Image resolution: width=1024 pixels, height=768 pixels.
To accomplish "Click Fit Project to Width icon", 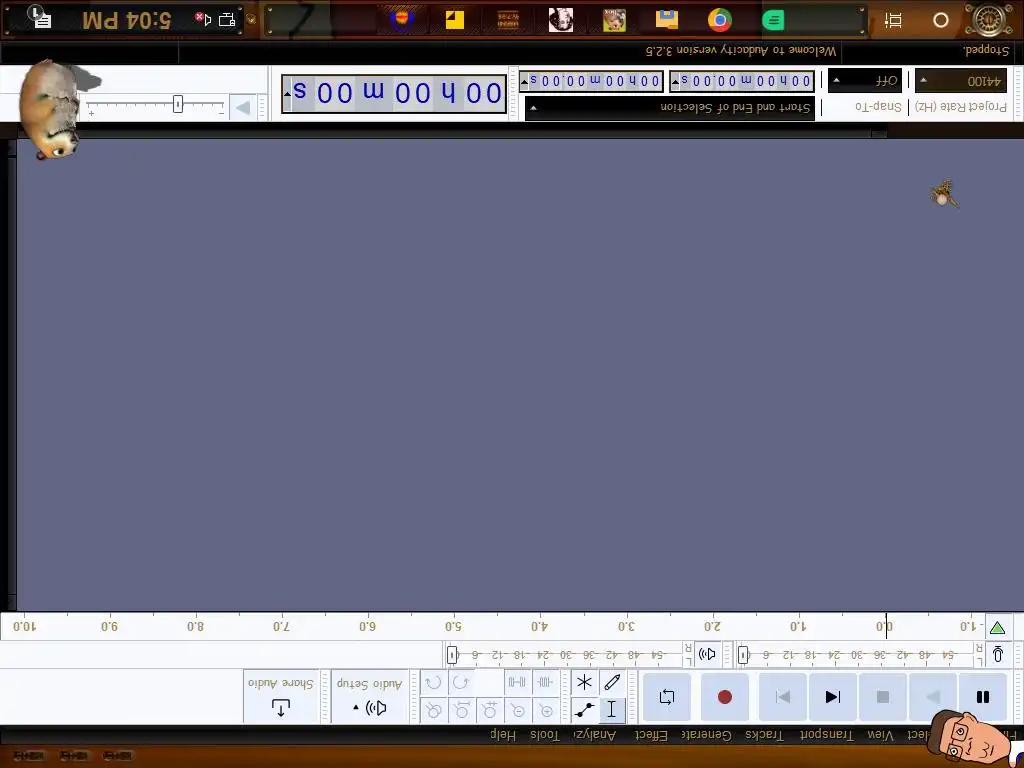I will tap(462, 710).
